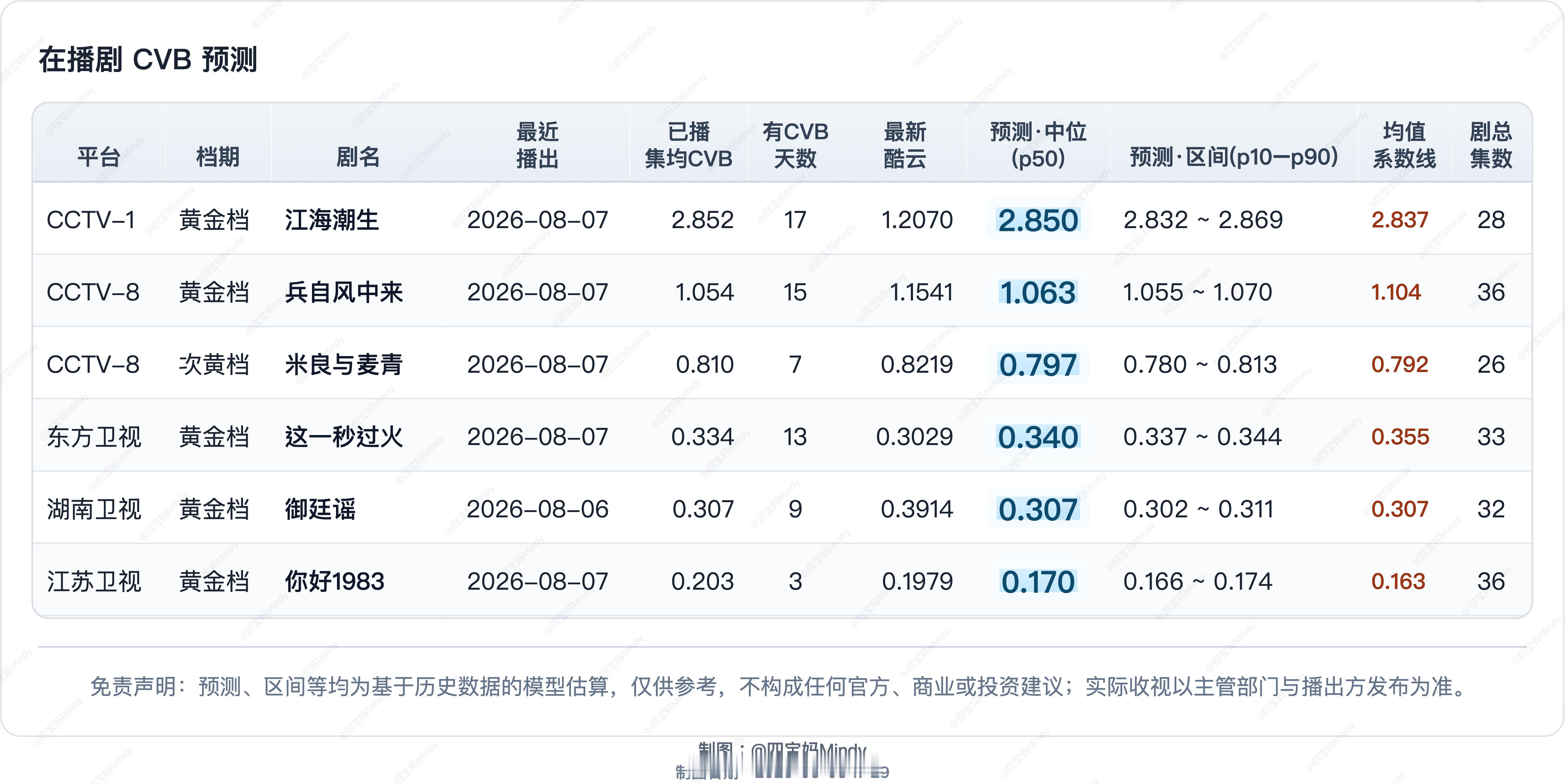1565x784 pixels.
Task: Click interval 2.832 ~ 2.869
Action: [1203, 220]
